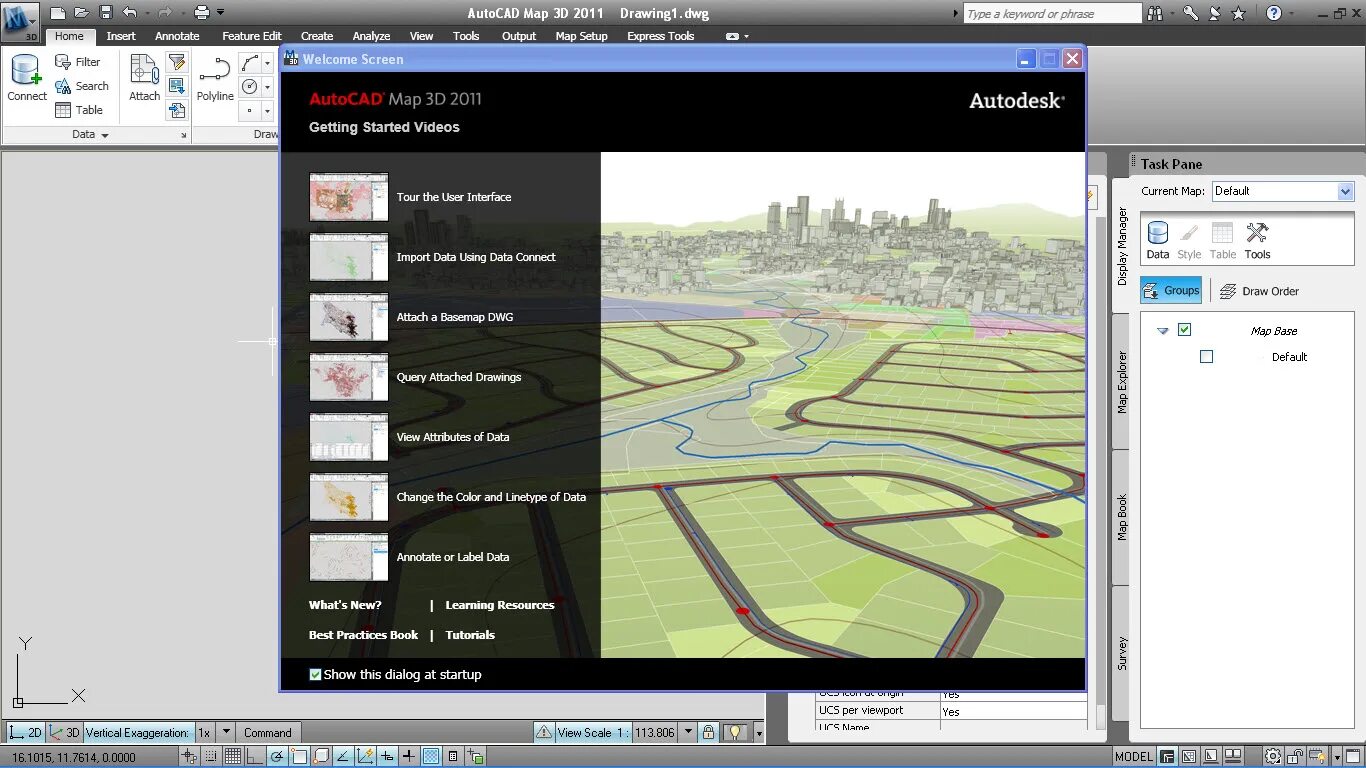Open the Help dropdown arrow
1366x768 pixels.
[1291, 13]
